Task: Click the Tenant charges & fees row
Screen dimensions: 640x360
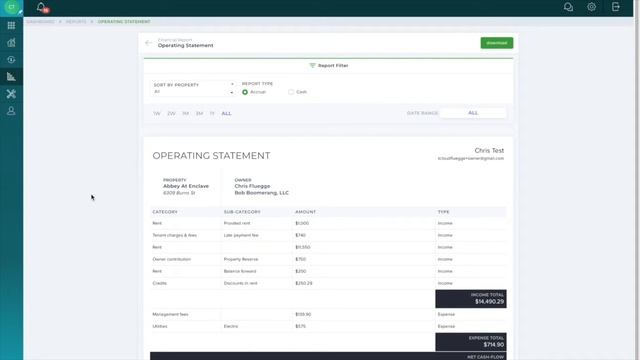Action: [329, 236]
